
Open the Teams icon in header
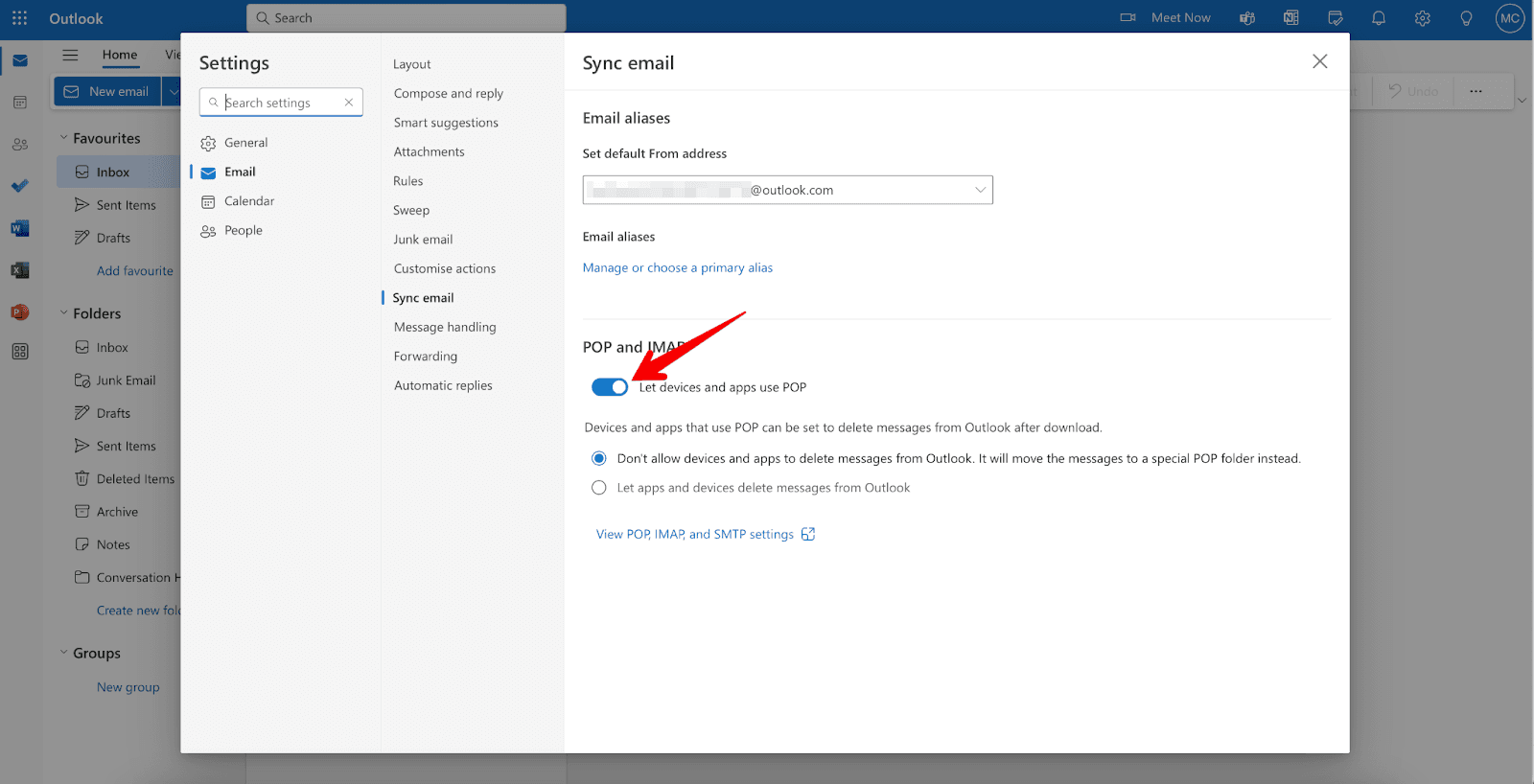[x=1247, y=18]
